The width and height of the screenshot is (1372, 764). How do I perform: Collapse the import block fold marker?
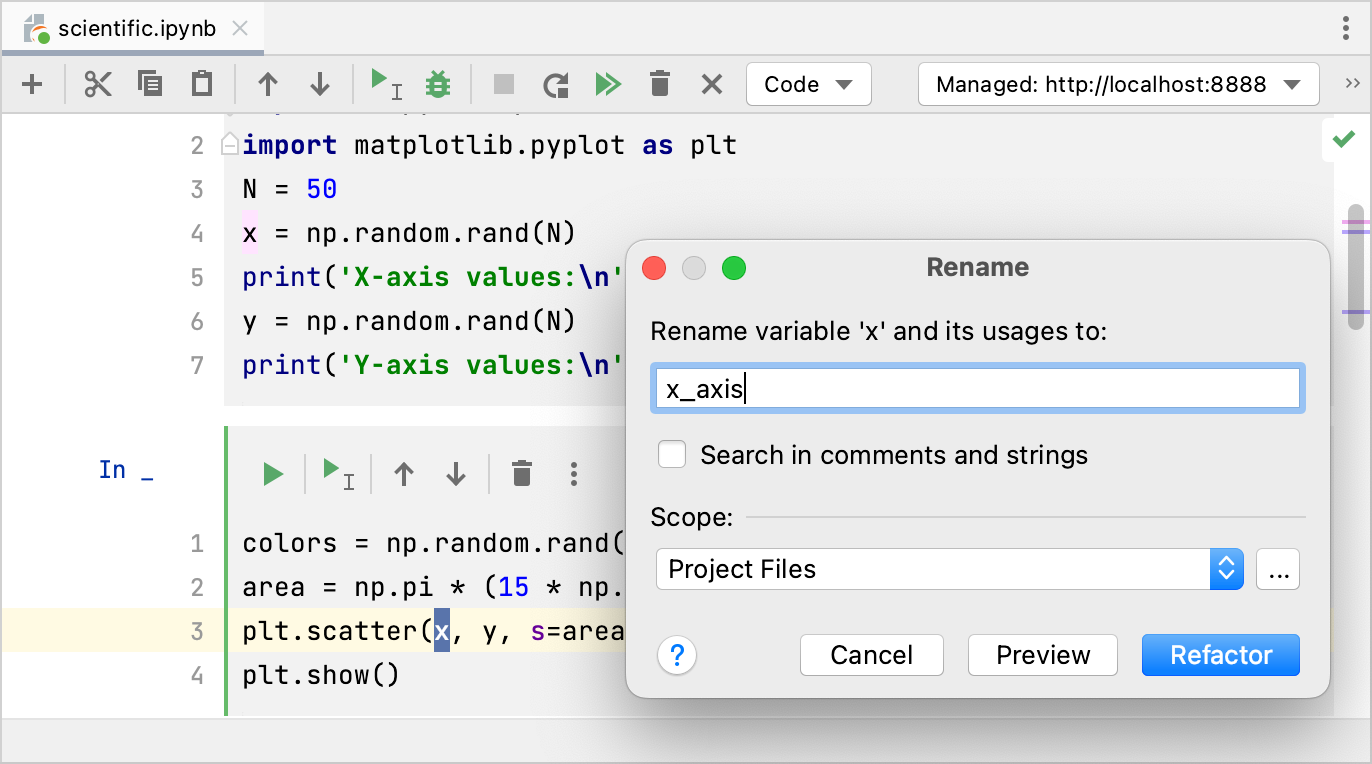click(x=229, y=146)
